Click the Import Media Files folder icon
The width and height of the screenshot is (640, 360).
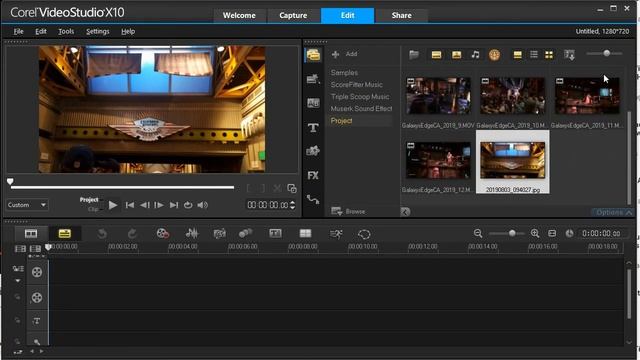(x=414, y=54)
